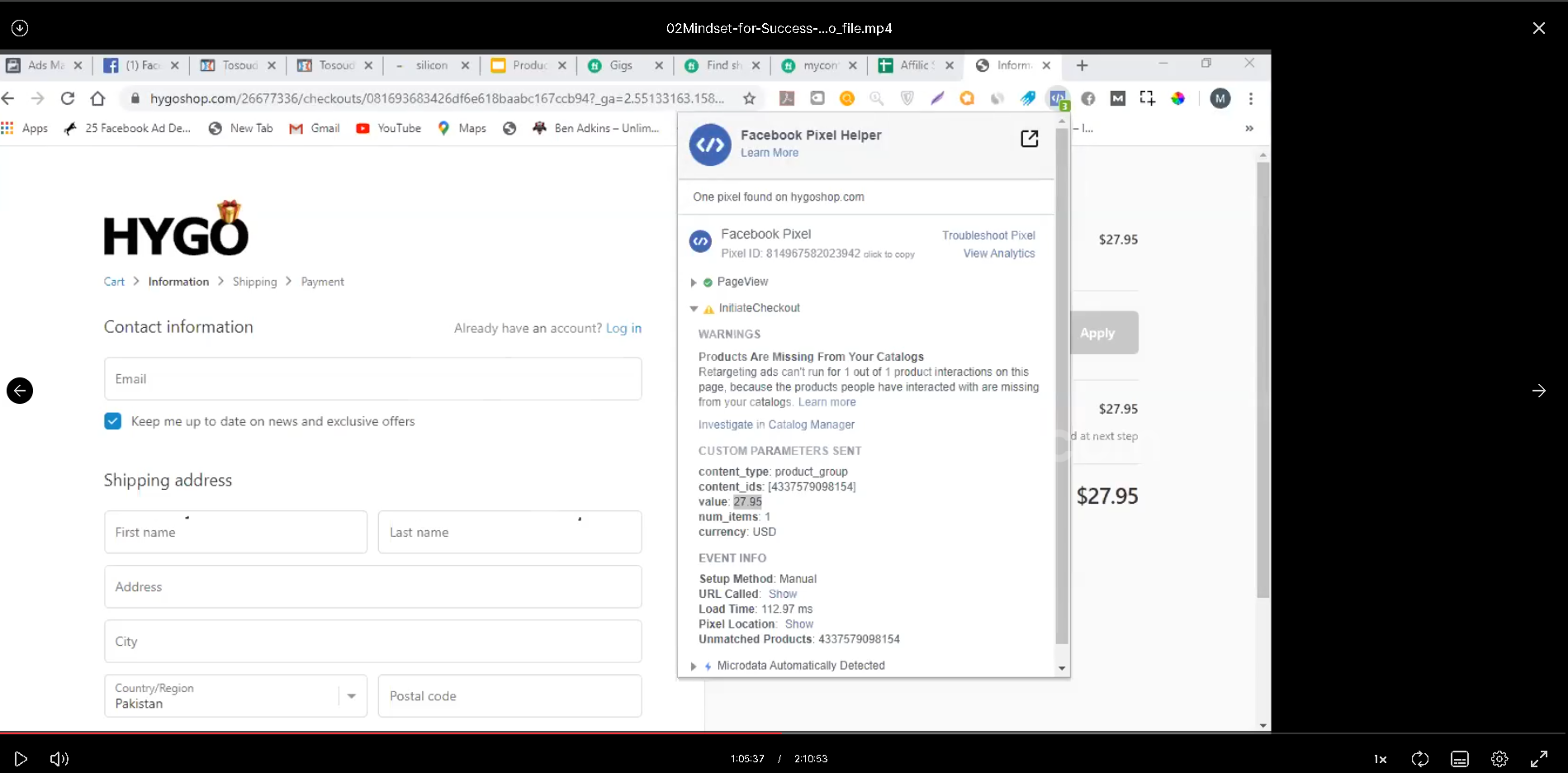The width and height of the screenshot is (1568, 773).
Task: Open video player settings gear
Action: [1499, 758]
